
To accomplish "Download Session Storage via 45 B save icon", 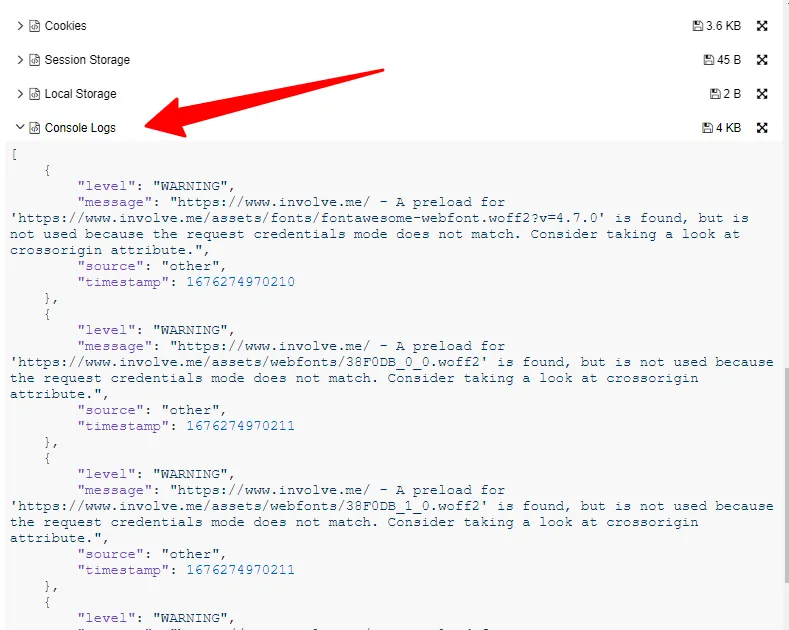I will [708, 60].
